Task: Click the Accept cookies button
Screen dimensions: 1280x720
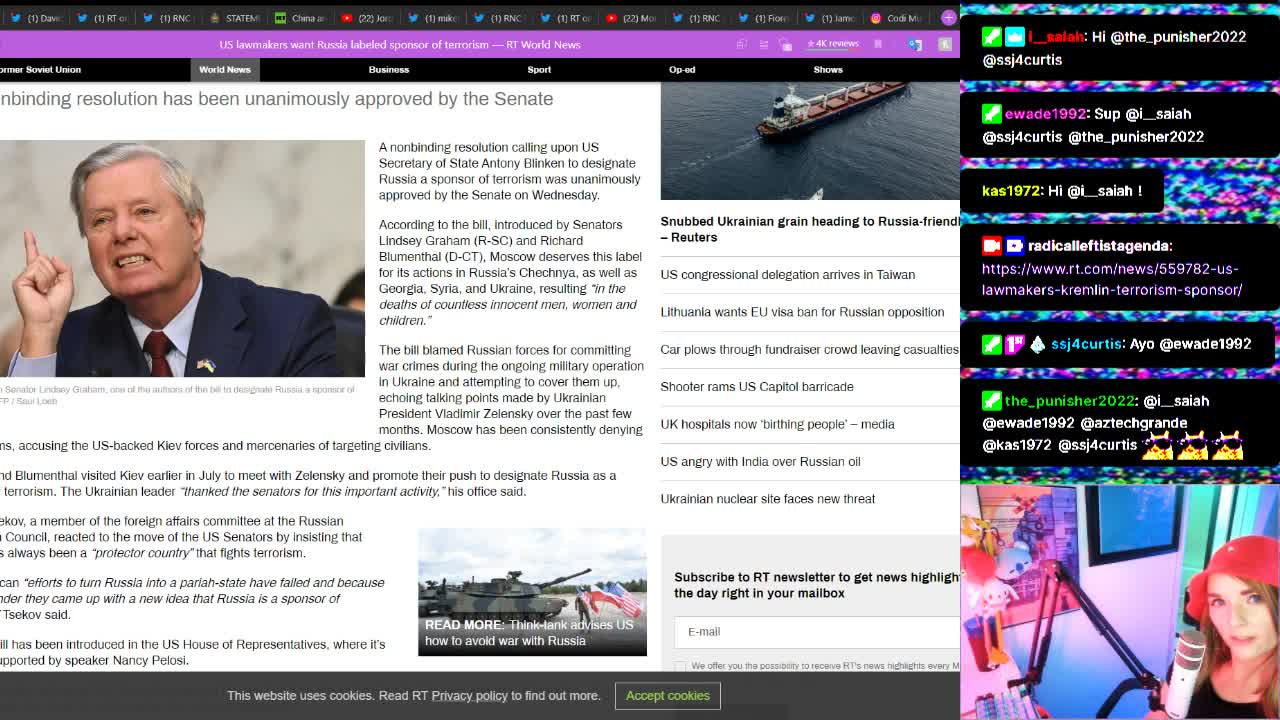Action: [668, 696]
